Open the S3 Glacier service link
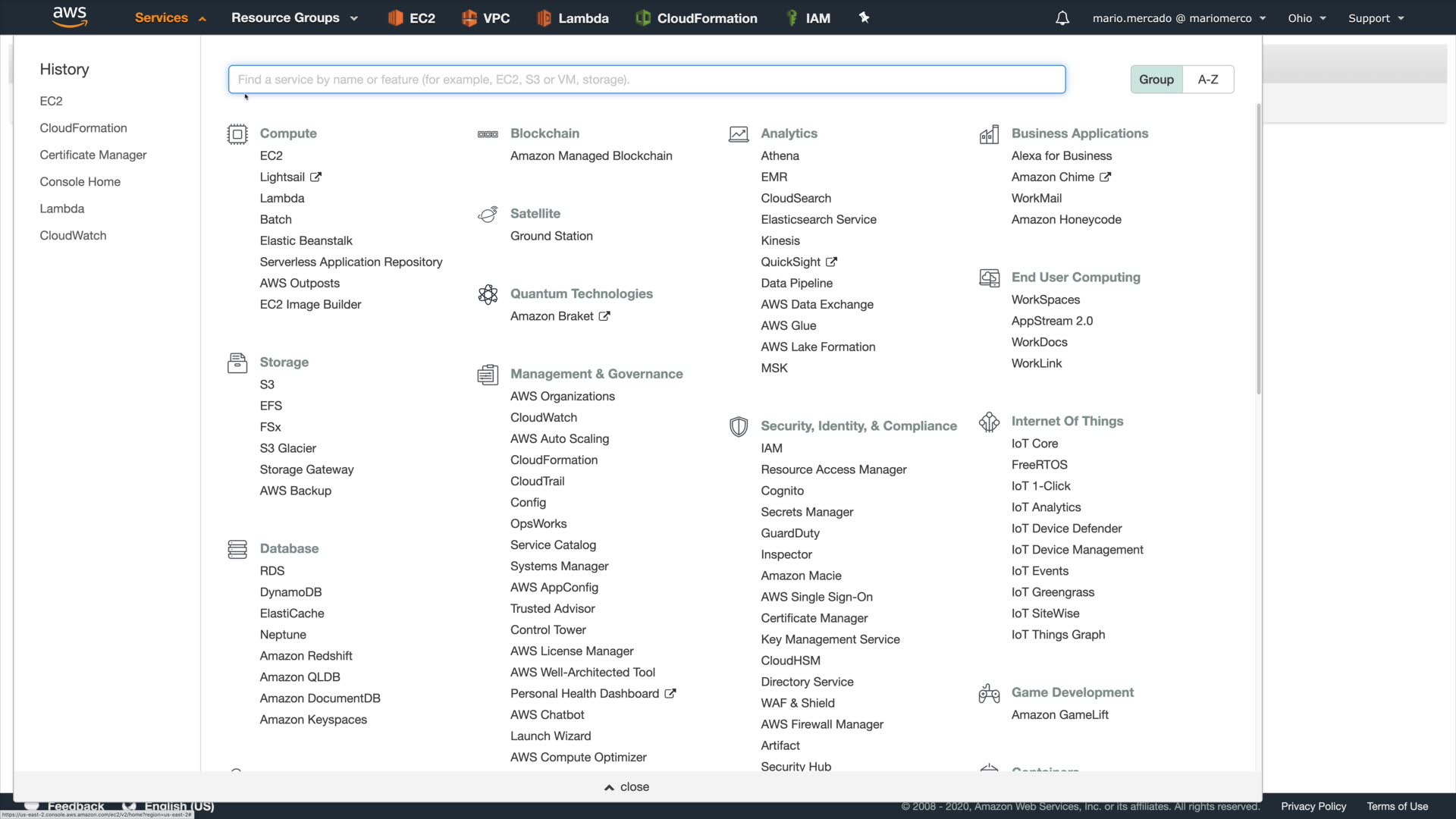 pos(287,448)
